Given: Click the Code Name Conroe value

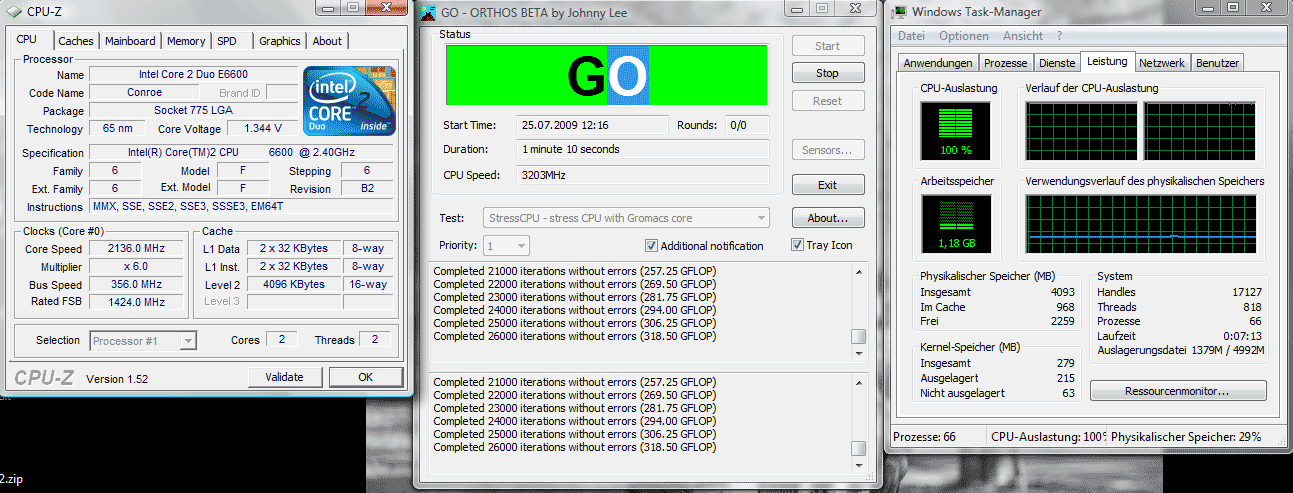Looking at the screenshot, I should click(144, 93).
